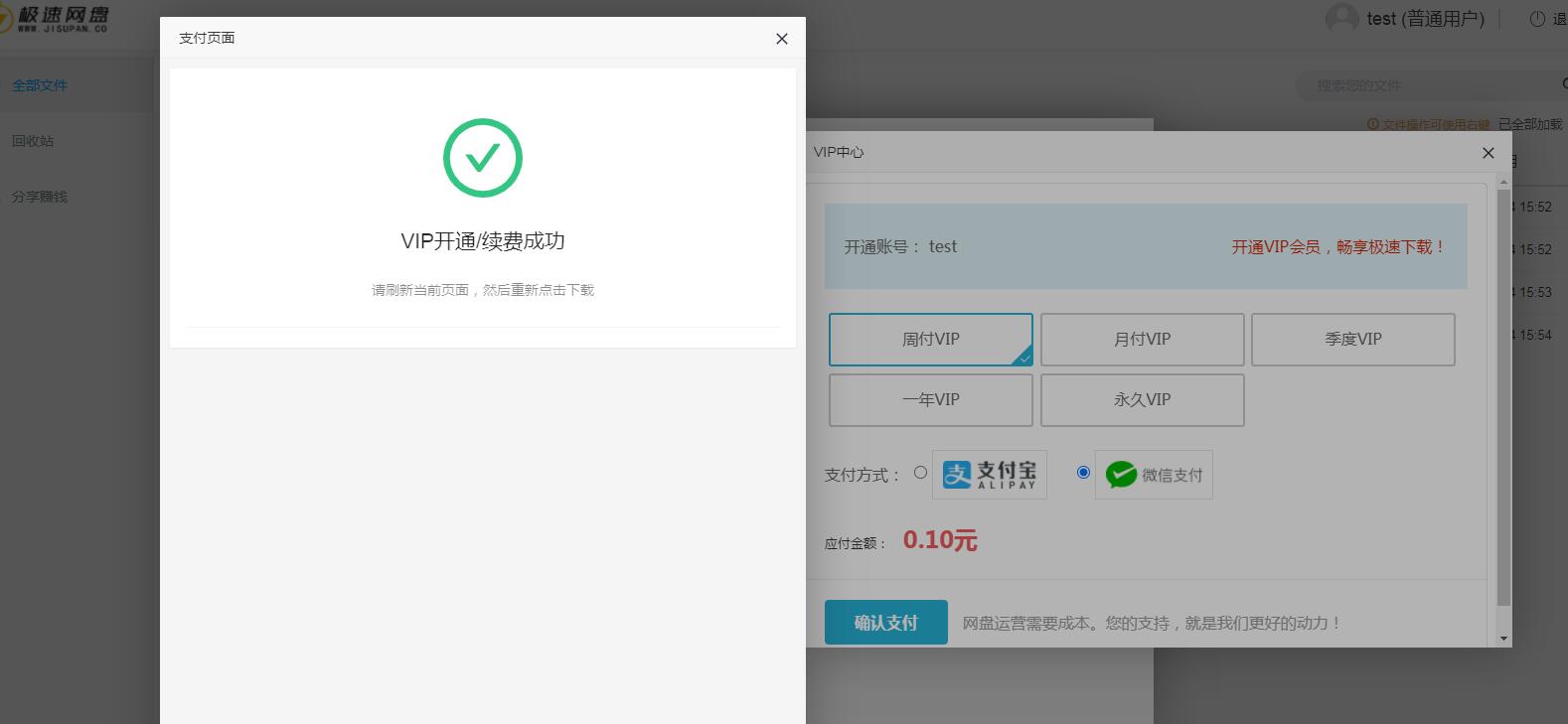This screenshot has width=1568, height=724.
Task: Click the 0.10元 amount due
Action: 940,540
